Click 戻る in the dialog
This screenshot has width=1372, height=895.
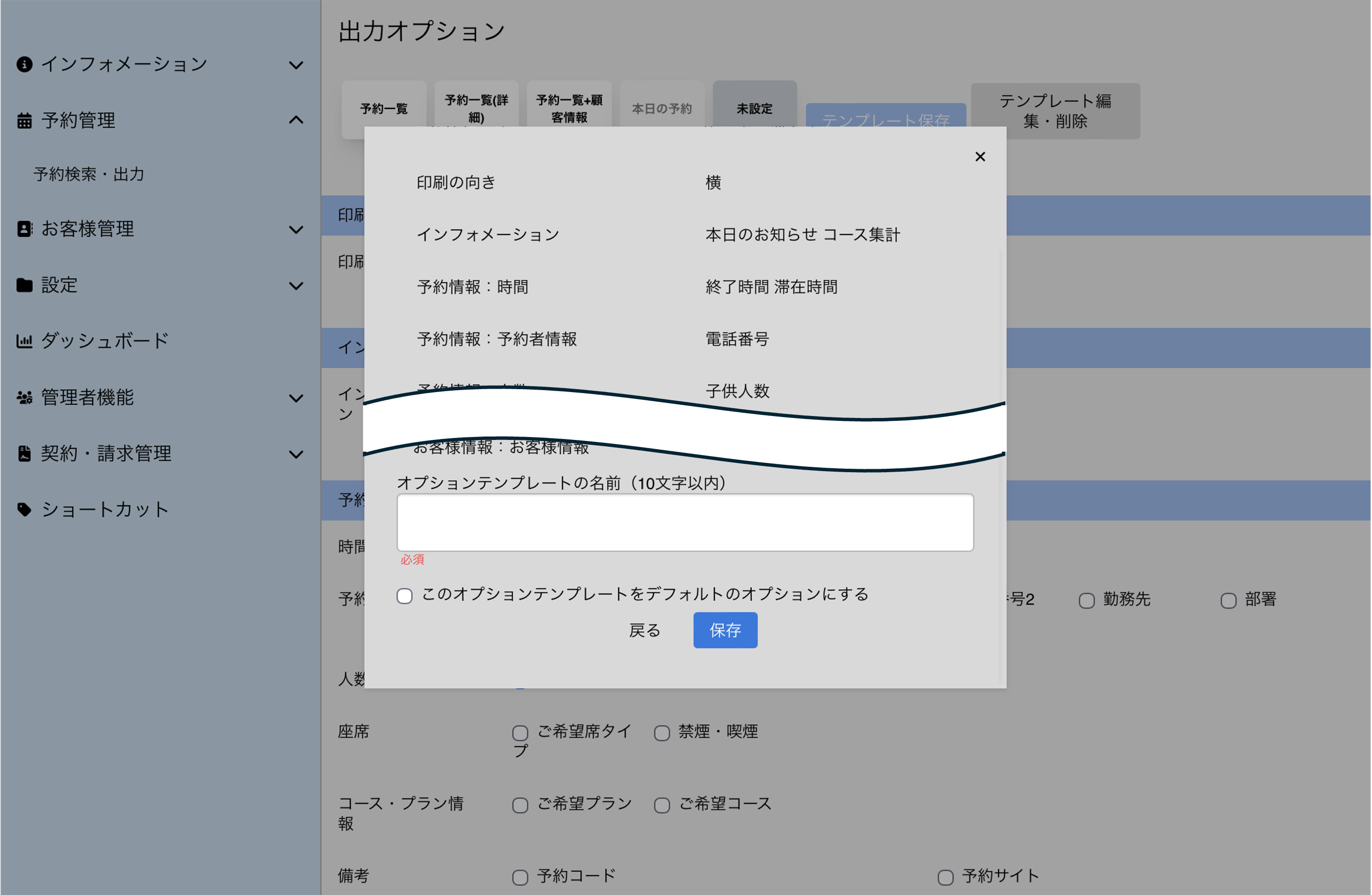(x=645, y=630)
